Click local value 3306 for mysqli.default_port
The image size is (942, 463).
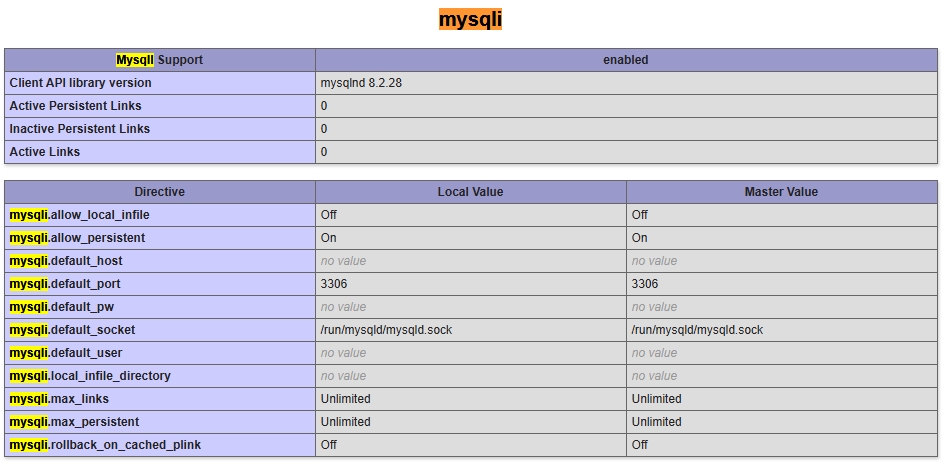click(x=334, y=284)
